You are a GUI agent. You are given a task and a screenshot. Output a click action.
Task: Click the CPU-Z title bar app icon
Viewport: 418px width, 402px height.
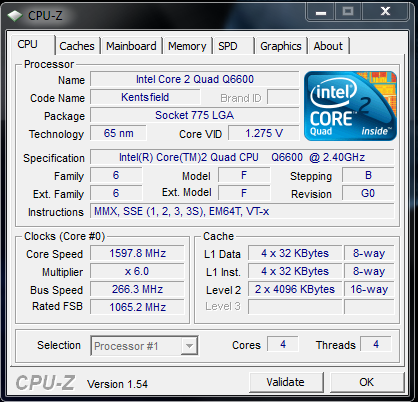point(15,16)
